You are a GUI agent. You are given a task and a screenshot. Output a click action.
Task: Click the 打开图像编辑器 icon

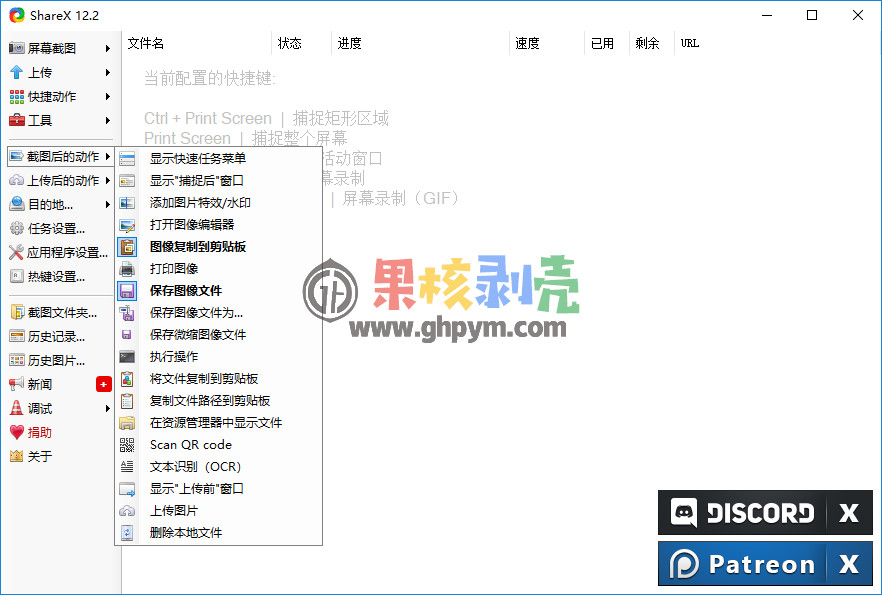pyautogui.click(x=127, y=225)
